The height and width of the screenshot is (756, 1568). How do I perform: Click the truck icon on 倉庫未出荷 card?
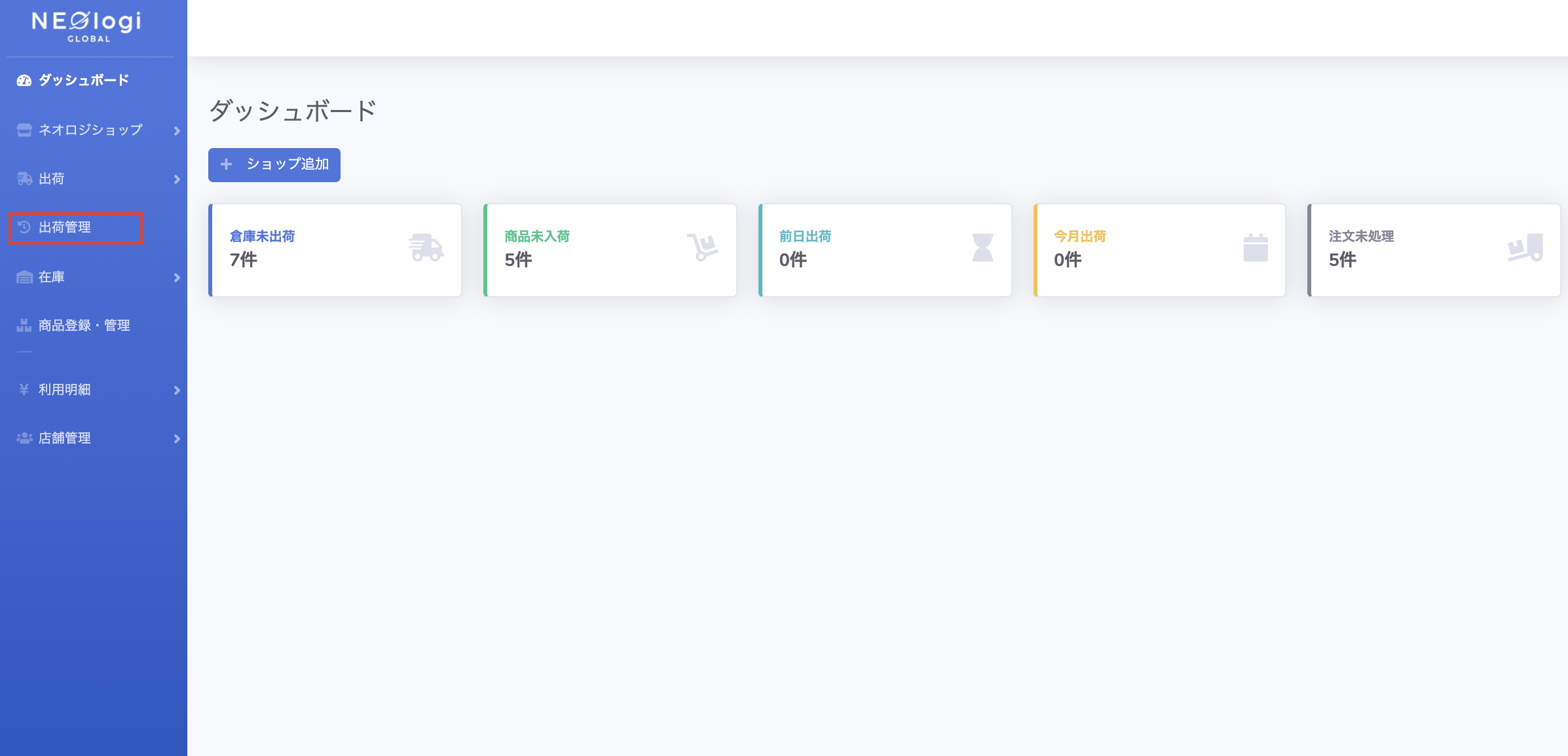tap(426, 248)
